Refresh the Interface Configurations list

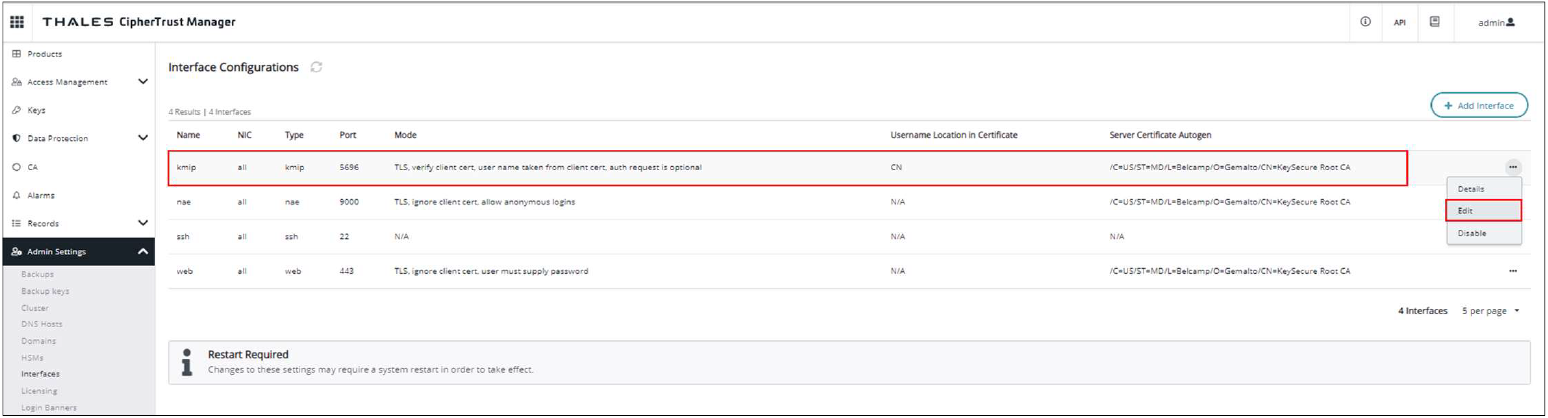pyautogui.click(x=316, y=67)
